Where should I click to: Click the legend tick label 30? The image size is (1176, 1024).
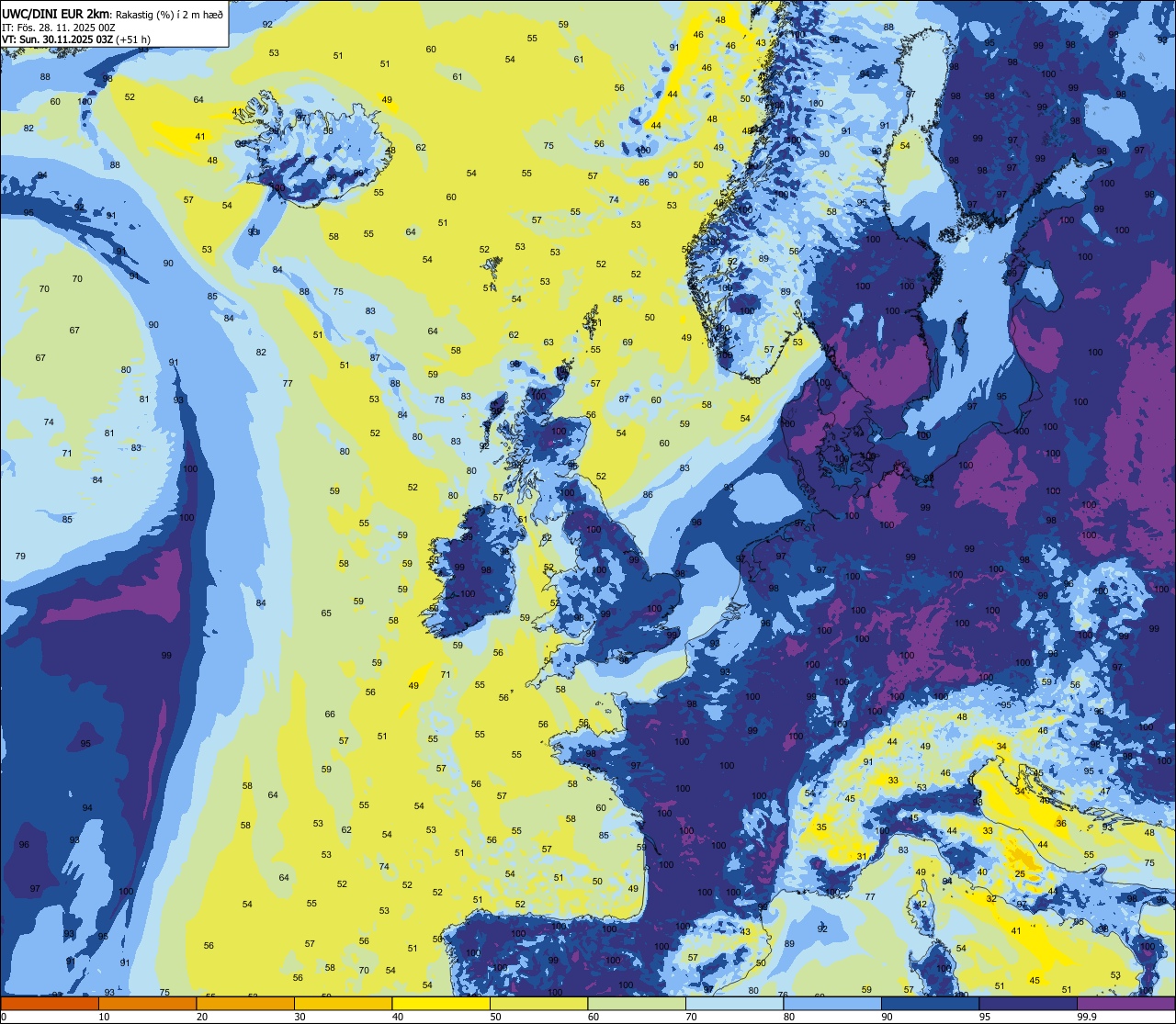tap(300, 1017)
